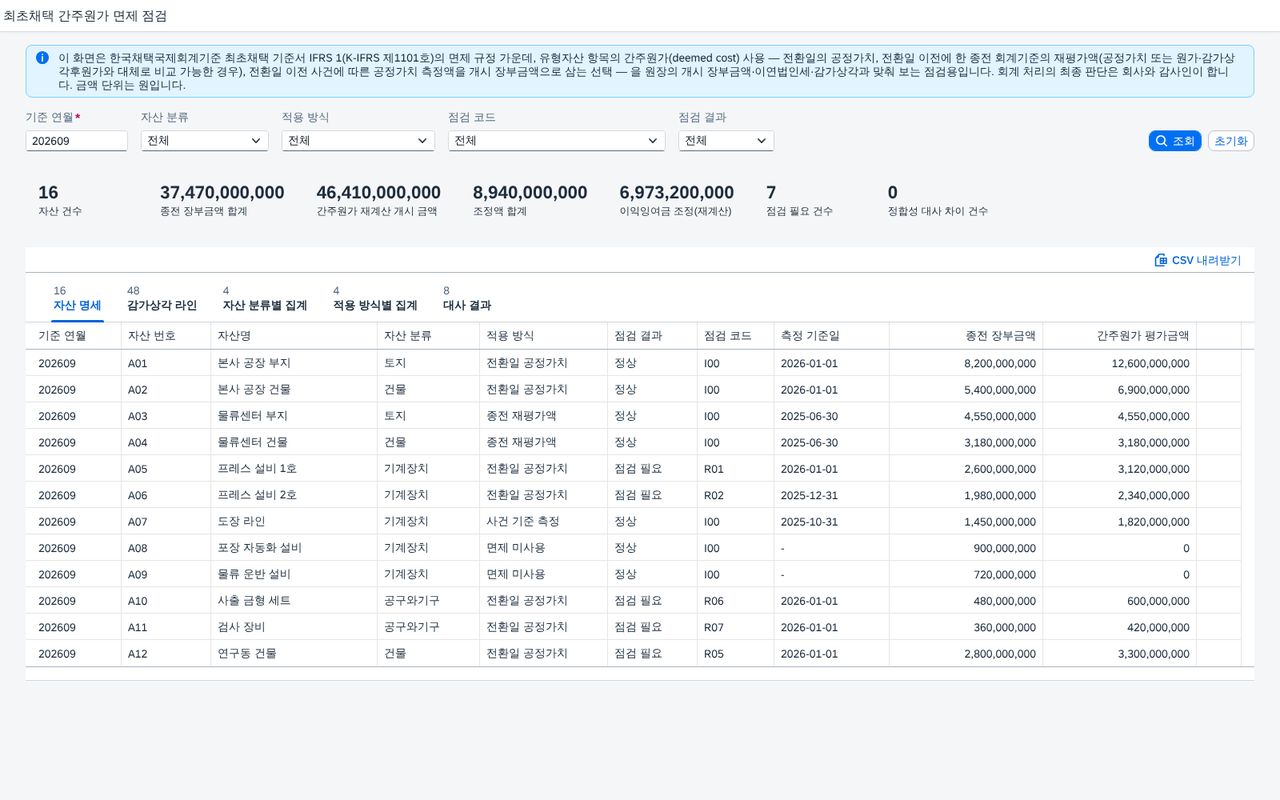Click the info icon in the blue notice

click(42, 58)
